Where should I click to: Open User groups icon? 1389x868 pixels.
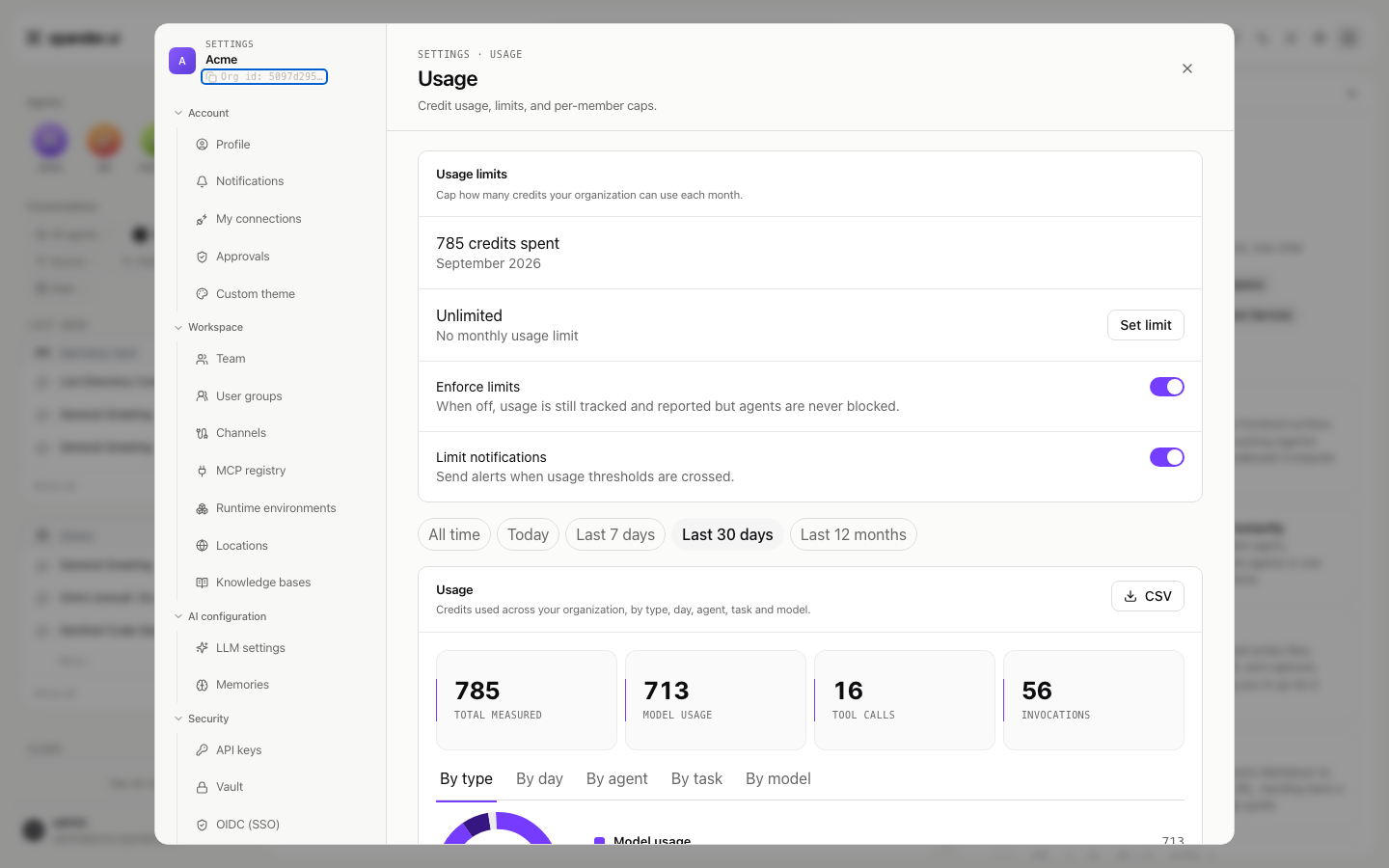[x=202, y=396]
